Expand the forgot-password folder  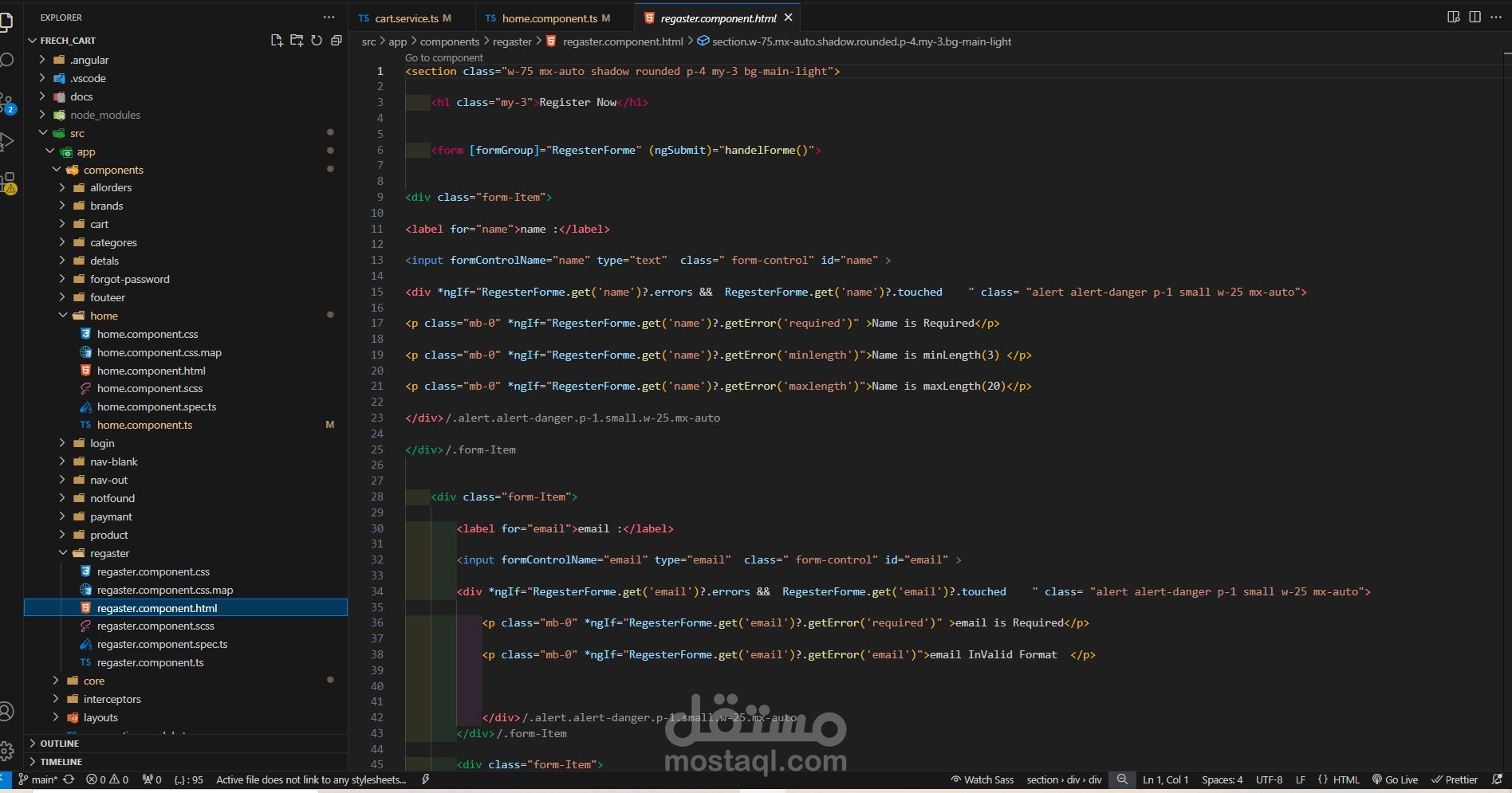click(186, 279)
